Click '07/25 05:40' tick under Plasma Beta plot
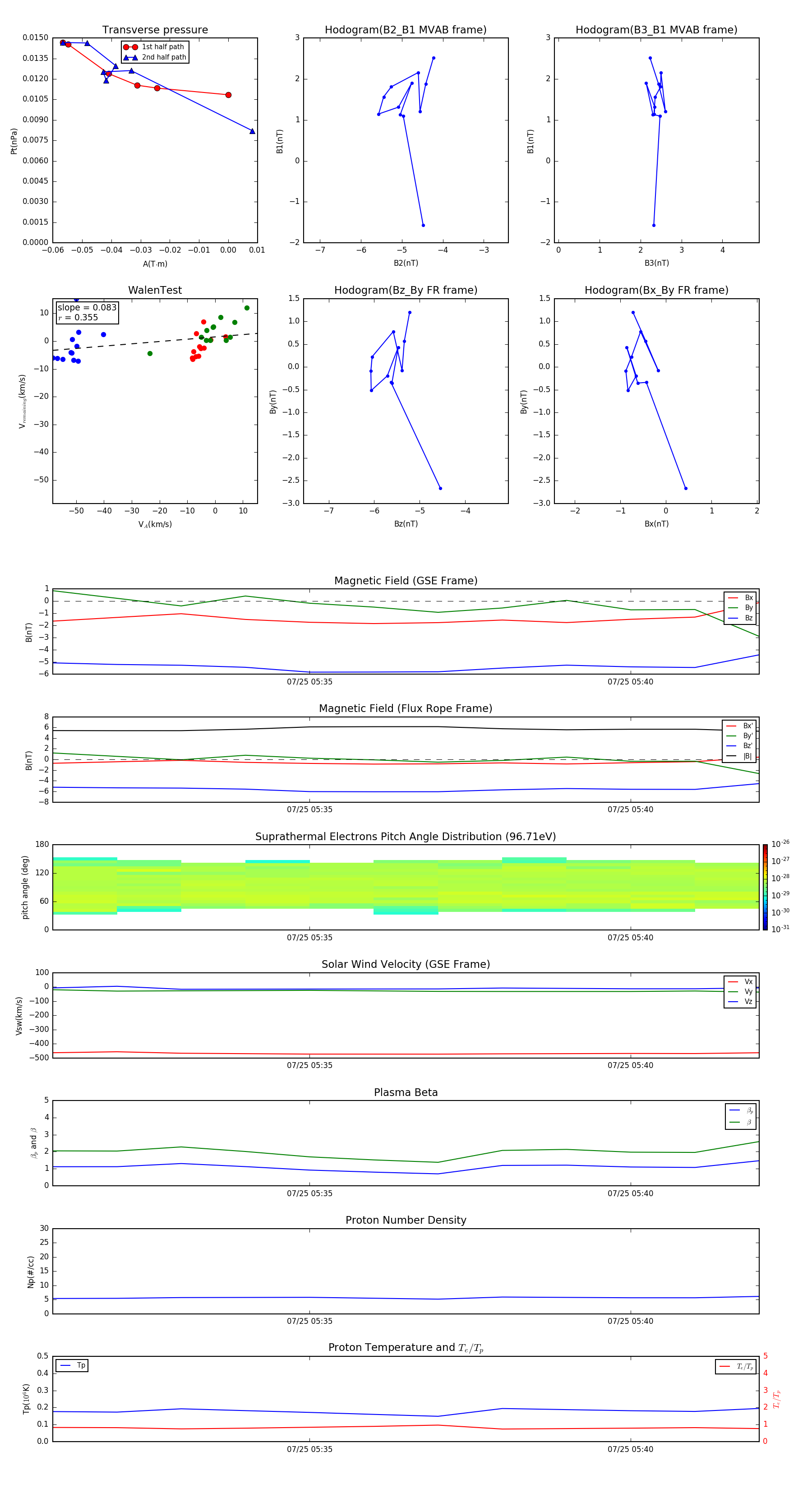Image resolution: width=812 pixels, height=1489 pixels. tap(631, 1193)
